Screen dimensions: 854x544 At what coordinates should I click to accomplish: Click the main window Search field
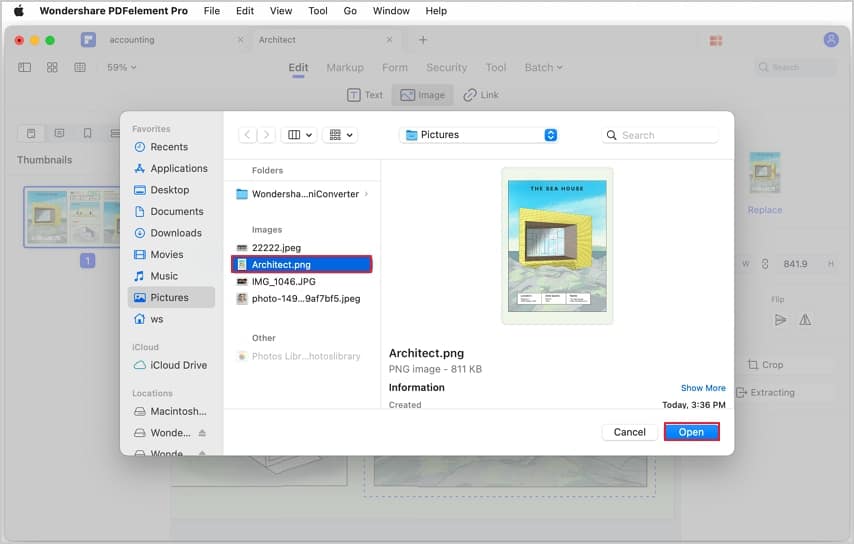[795, 68]
